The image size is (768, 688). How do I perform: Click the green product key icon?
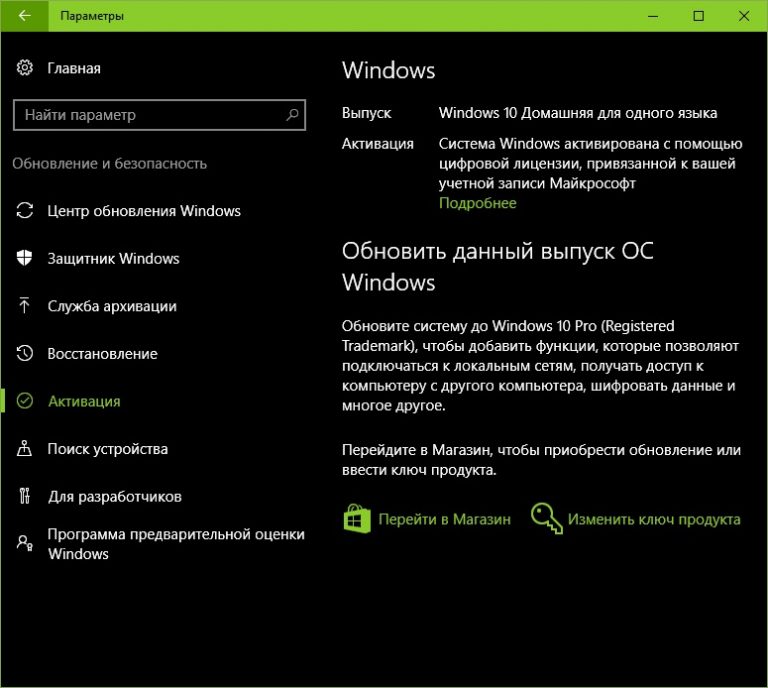point(546,519)
